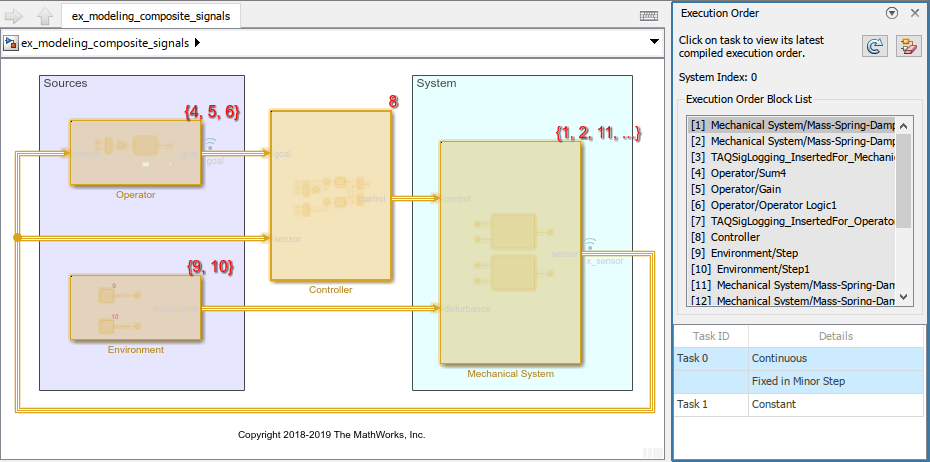The image size is (930, 462).
Task: Select list item [9] Environment/Step
Action: (792, 253)
